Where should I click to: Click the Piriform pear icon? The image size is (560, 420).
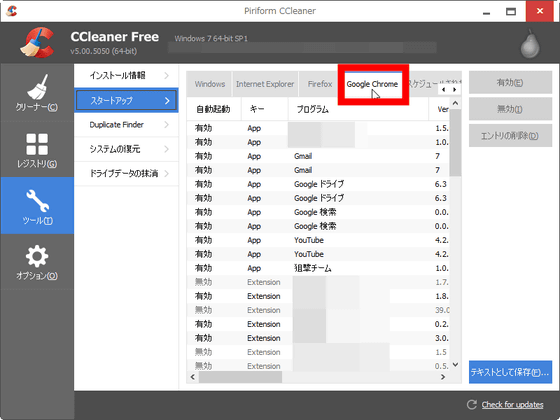click(530, 44)
